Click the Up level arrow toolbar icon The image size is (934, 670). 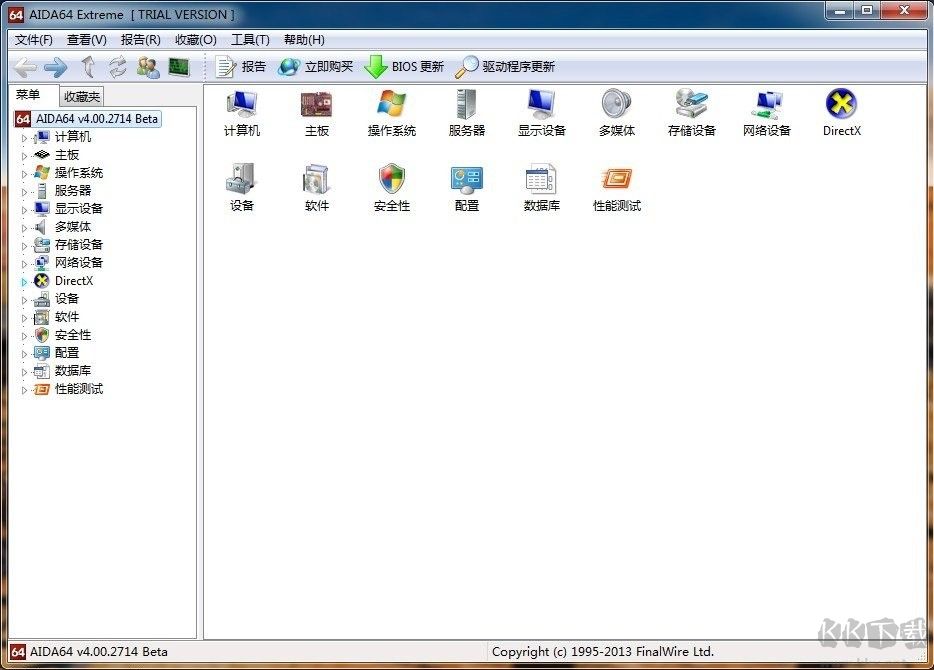point(88,67)
